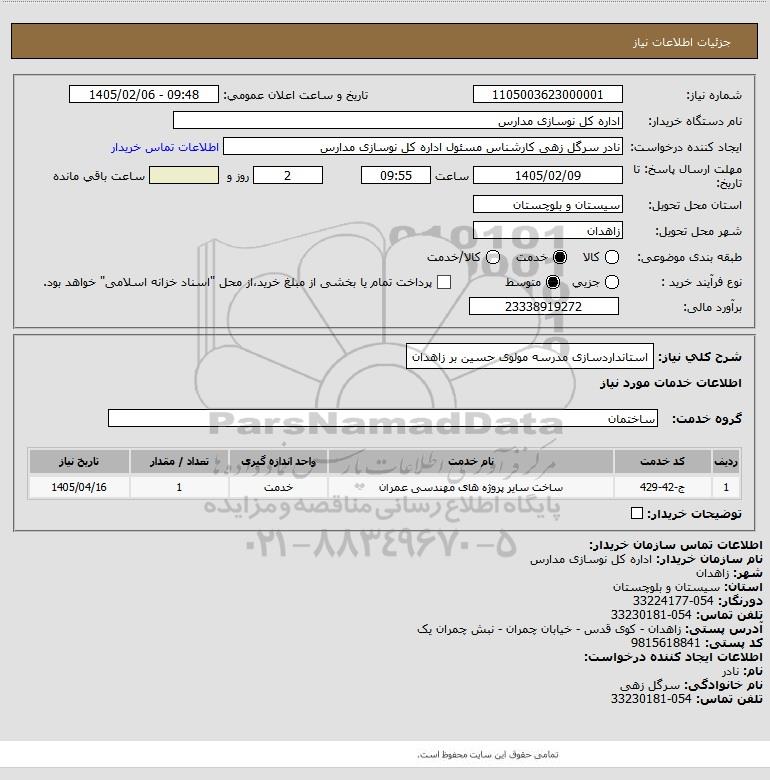770x780 pixels.
Task: Select the کالا radio button
Action: coord(611,257)
